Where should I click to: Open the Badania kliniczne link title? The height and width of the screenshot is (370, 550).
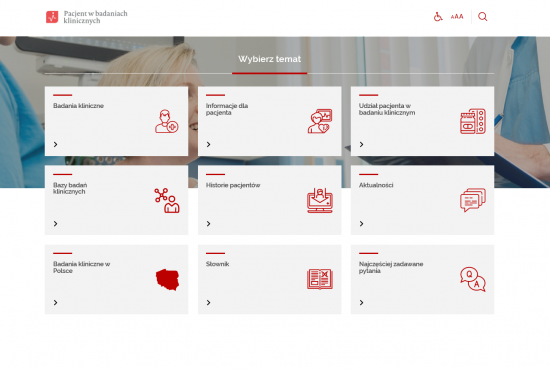click(x=78, y=106)
